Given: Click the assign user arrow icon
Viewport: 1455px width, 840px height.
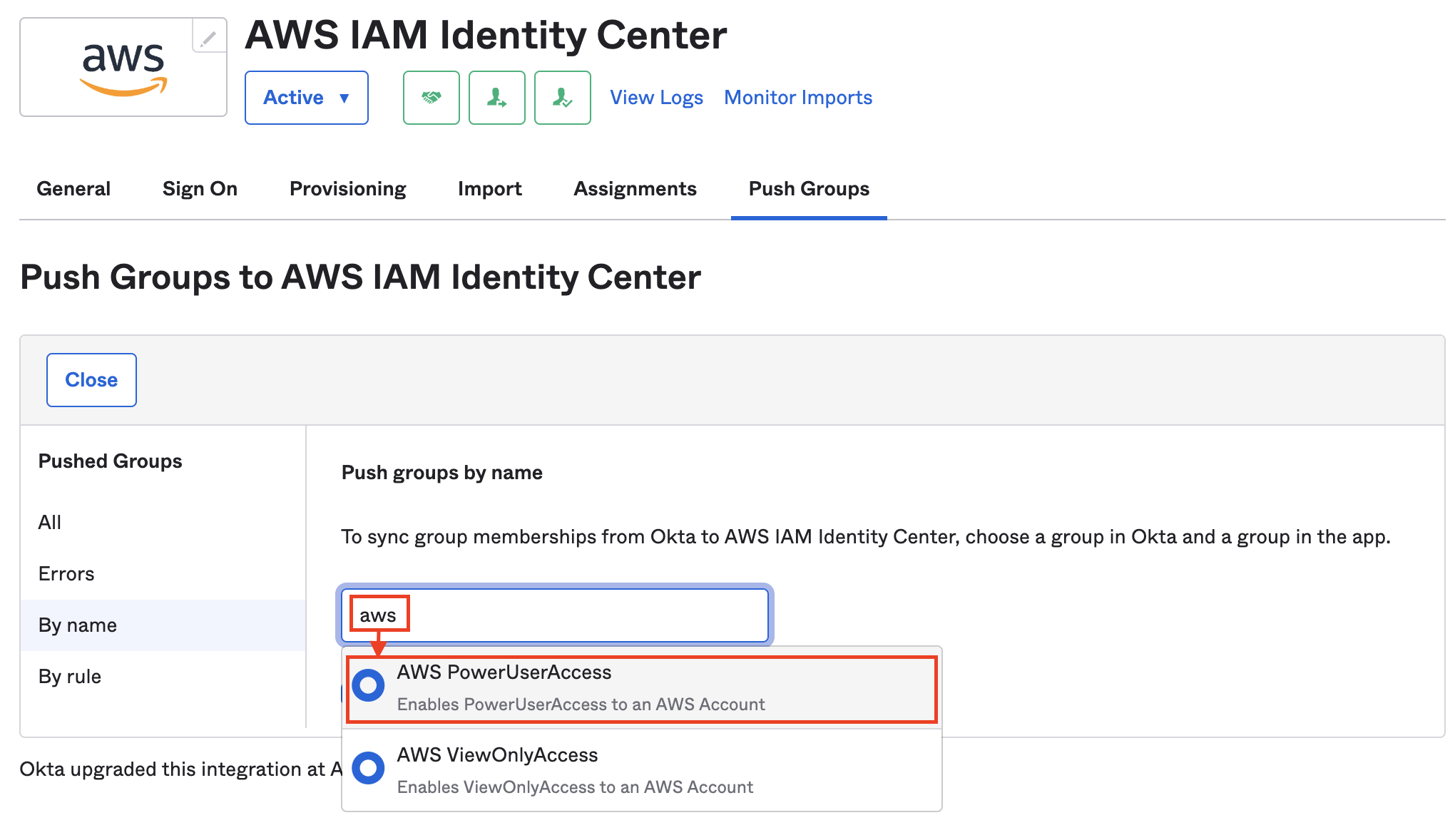Looking at the screenshot, I should click(x=496, y=98).
